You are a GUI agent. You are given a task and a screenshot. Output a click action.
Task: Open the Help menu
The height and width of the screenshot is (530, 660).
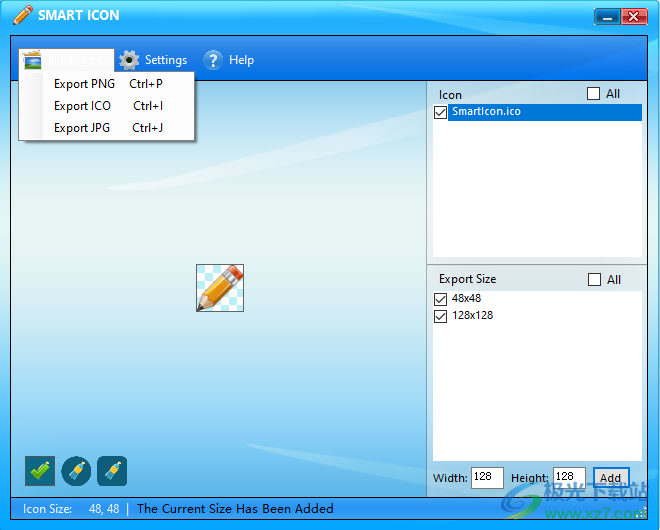(x=229, y=60)
